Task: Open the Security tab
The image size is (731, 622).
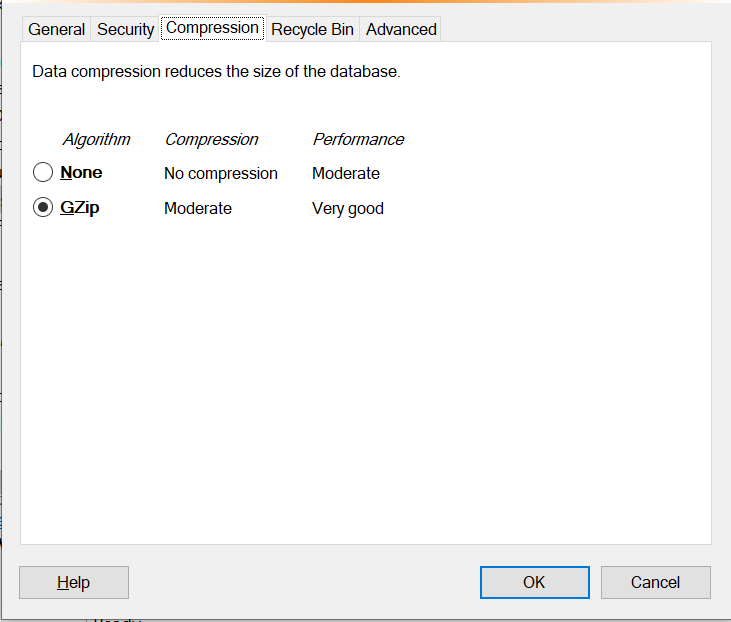Action: click(x=125, y=29)
